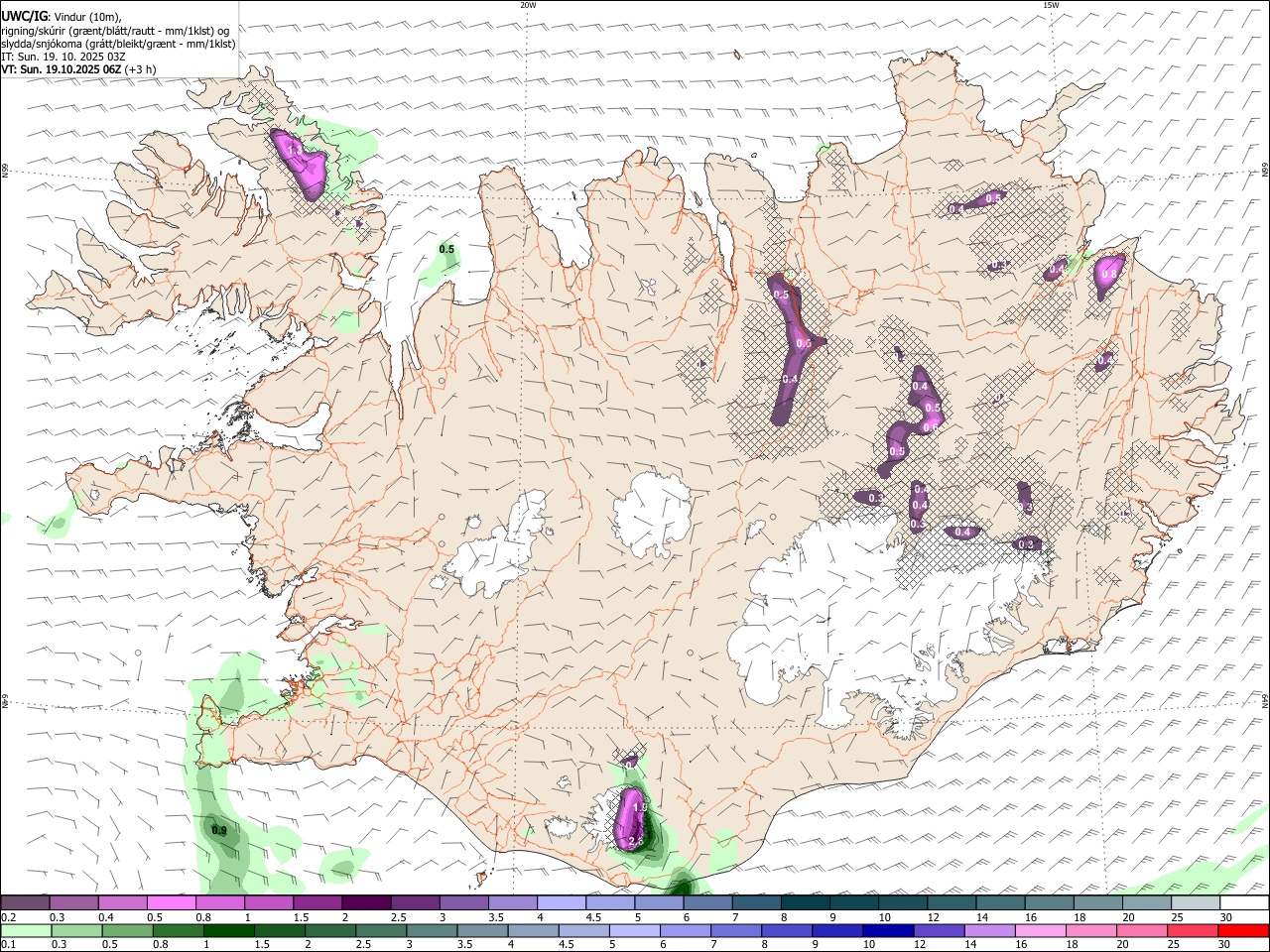Click the elongated white Langjökull glacier west of center
Viewport: 1270px width, 952px height.
coord(496,547)
